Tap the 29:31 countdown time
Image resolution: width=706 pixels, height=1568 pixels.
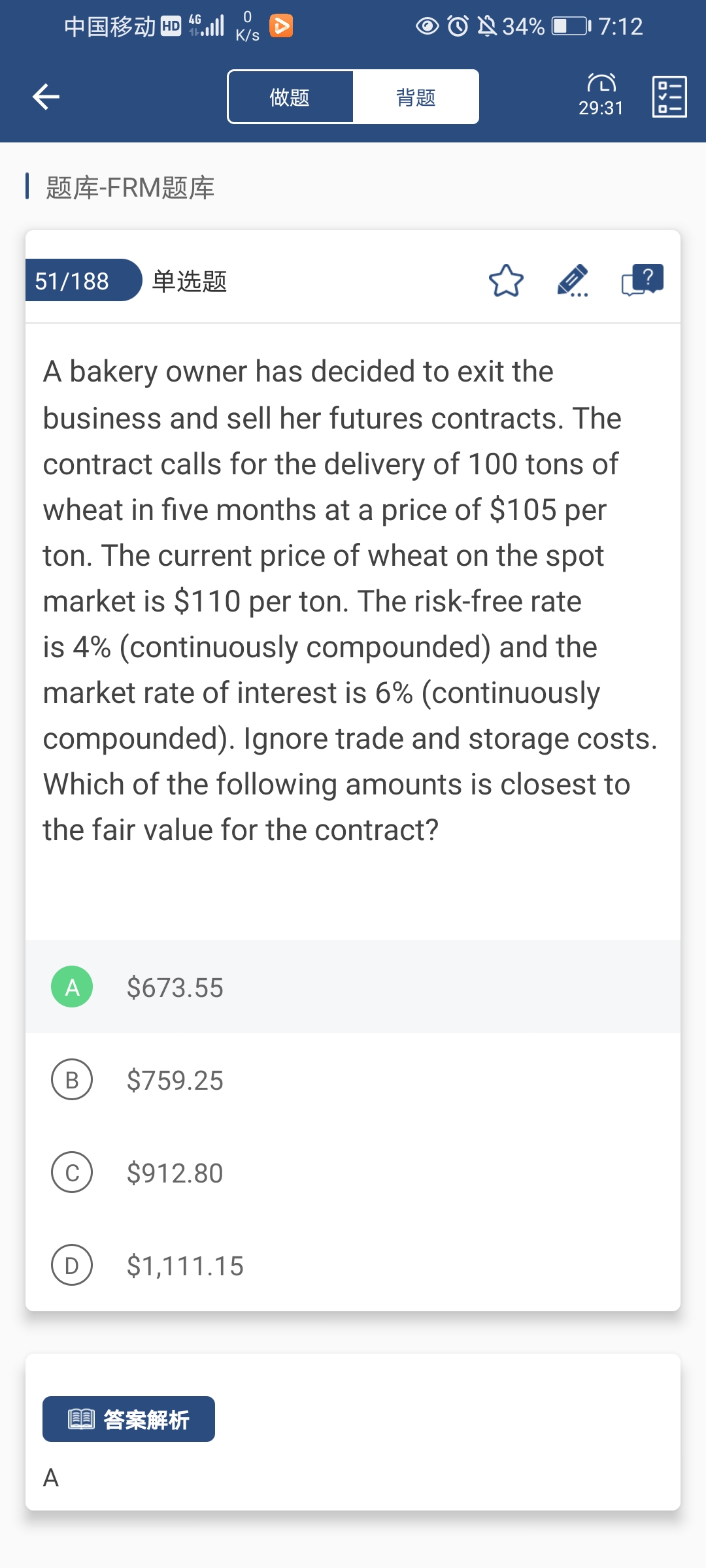tap(601, 108)
